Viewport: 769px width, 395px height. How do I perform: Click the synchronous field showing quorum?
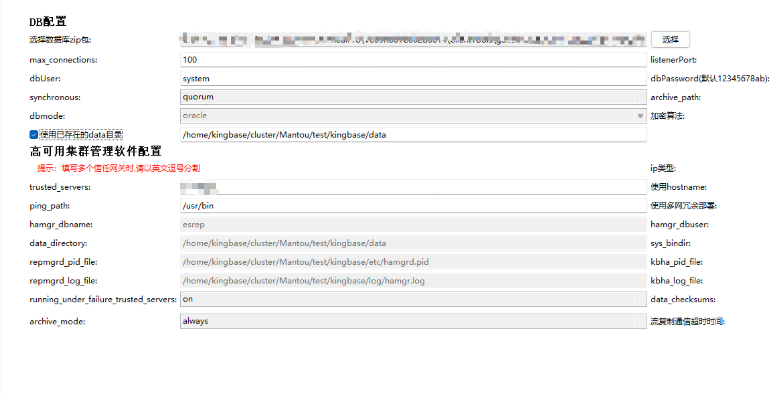(413, 97)
